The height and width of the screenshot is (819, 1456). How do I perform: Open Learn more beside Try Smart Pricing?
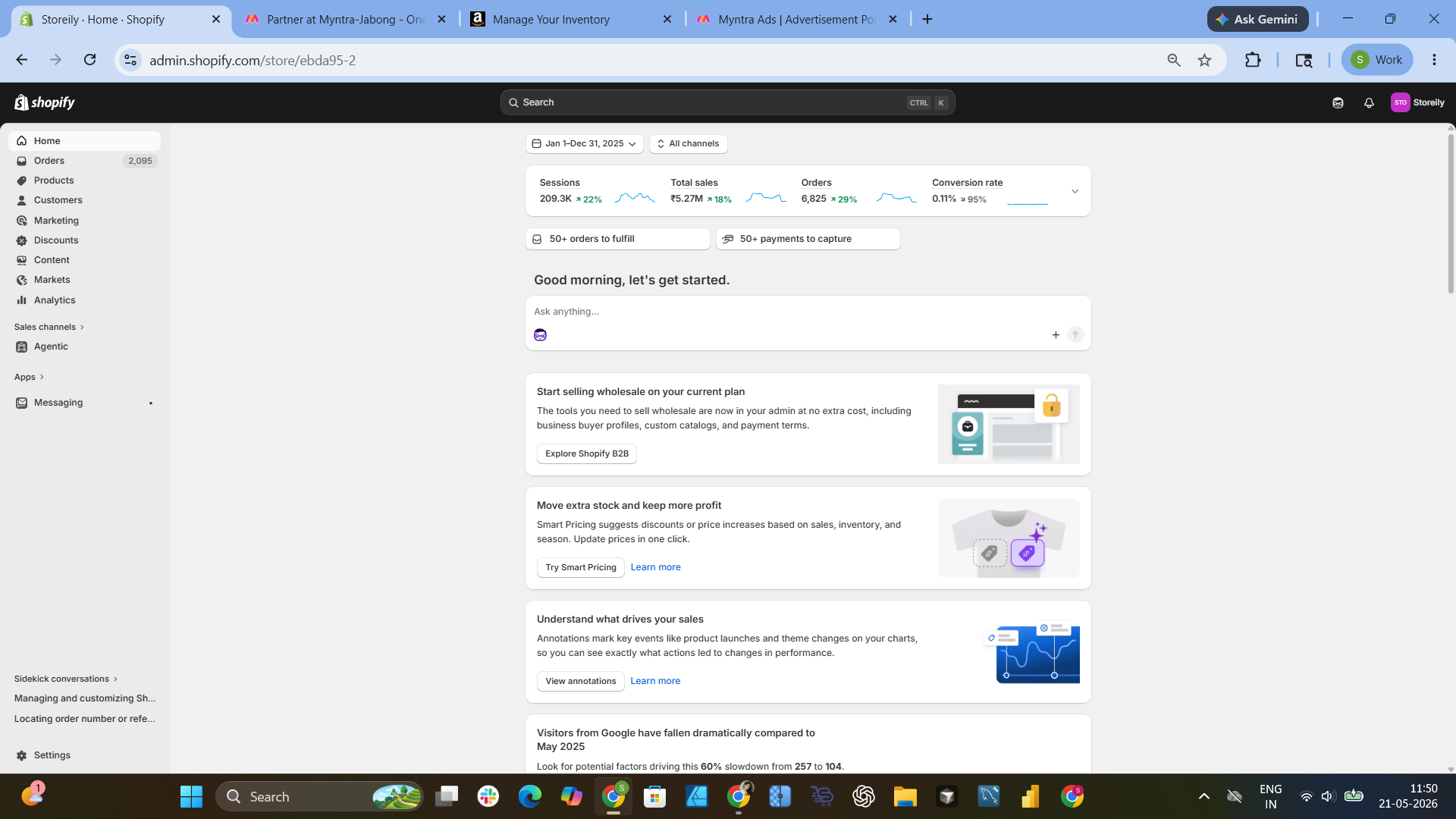(x=655, y=567)
